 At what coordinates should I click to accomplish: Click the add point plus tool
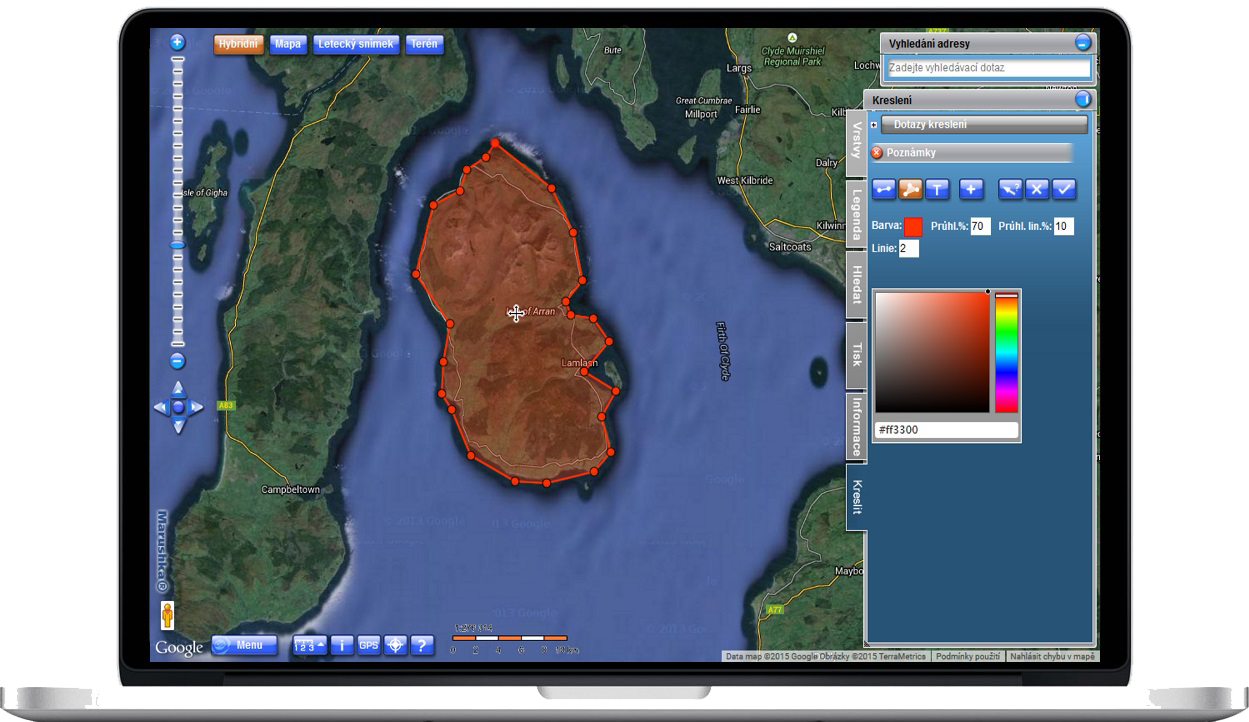pos(971,189)
